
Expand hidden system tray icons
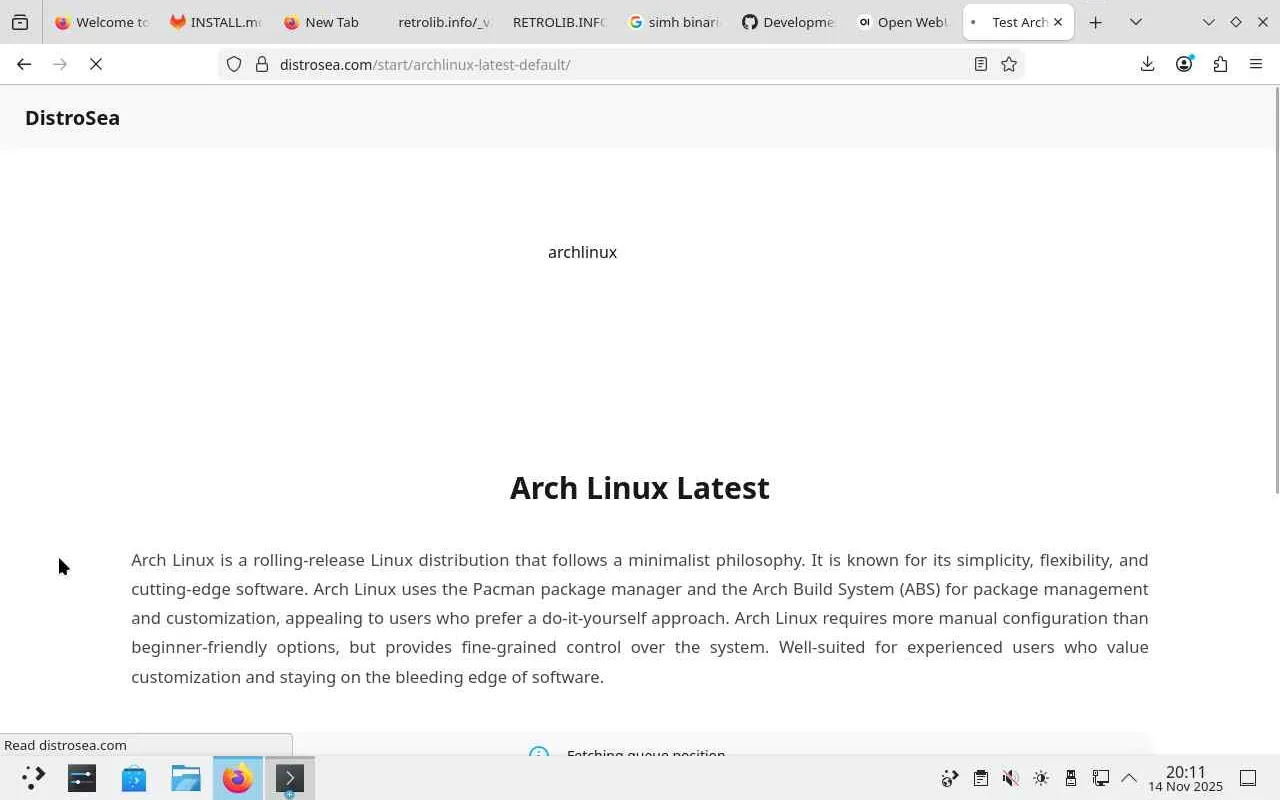pos(1129,778)
